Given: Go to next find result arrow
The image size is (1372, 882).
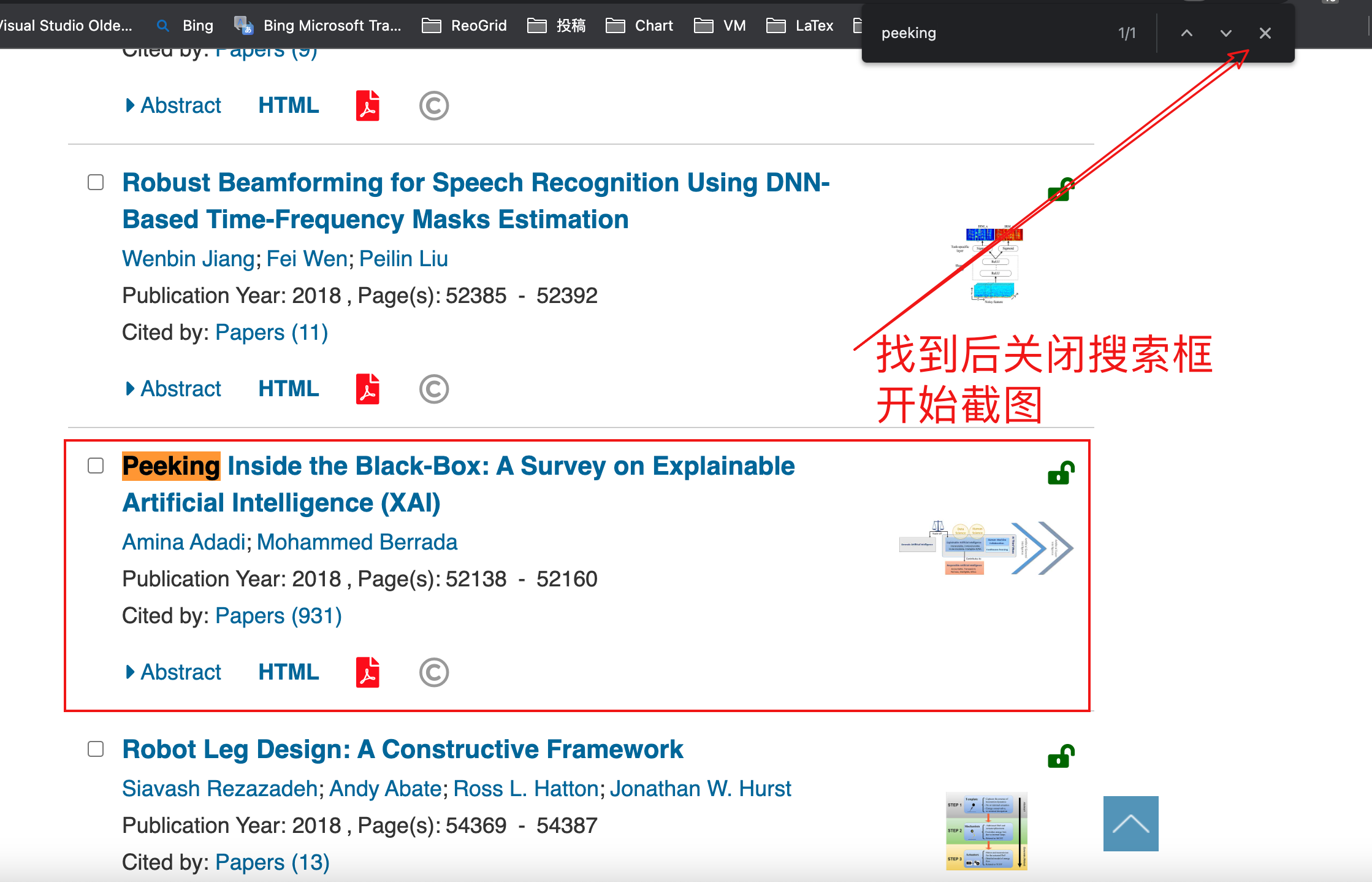Looking at the screenshot, I should [x=1226, y=33].
